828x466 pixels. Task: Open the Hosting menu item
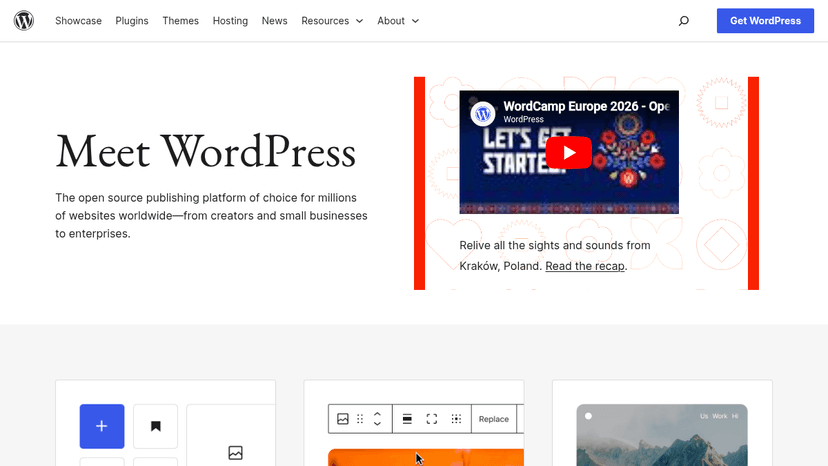pyautogui.click(x=230, y=21)
